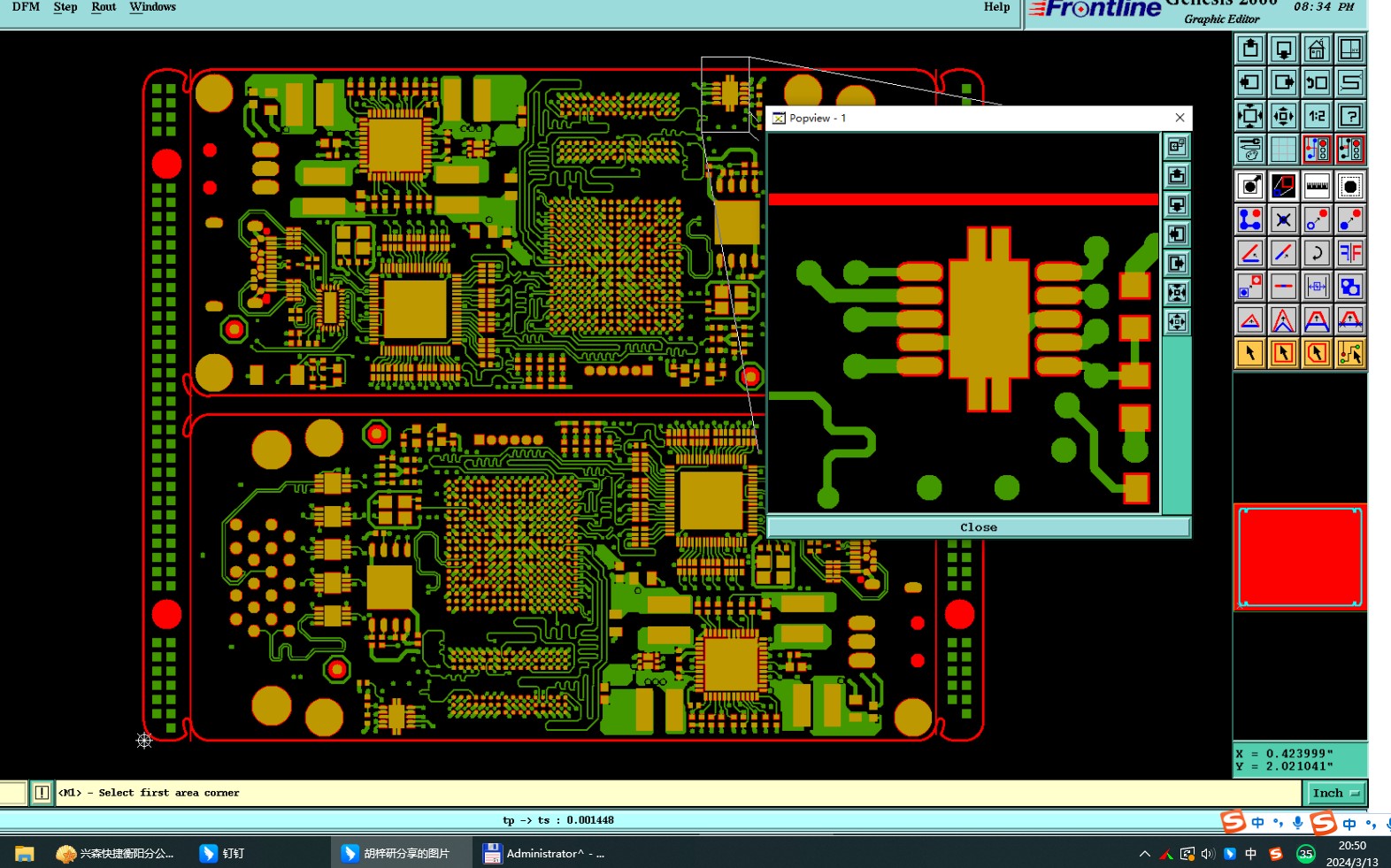
Task: Toggle the grid display button
Action: (x=1283, y=149)
